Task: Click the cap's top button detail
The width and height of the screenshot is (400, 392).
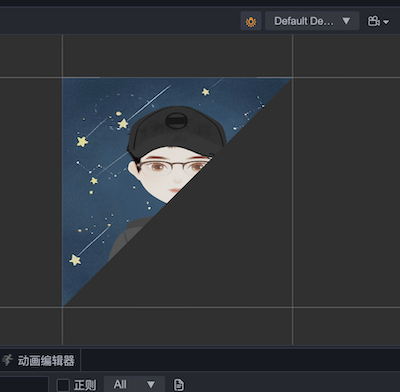Action: tap(176, 120)
